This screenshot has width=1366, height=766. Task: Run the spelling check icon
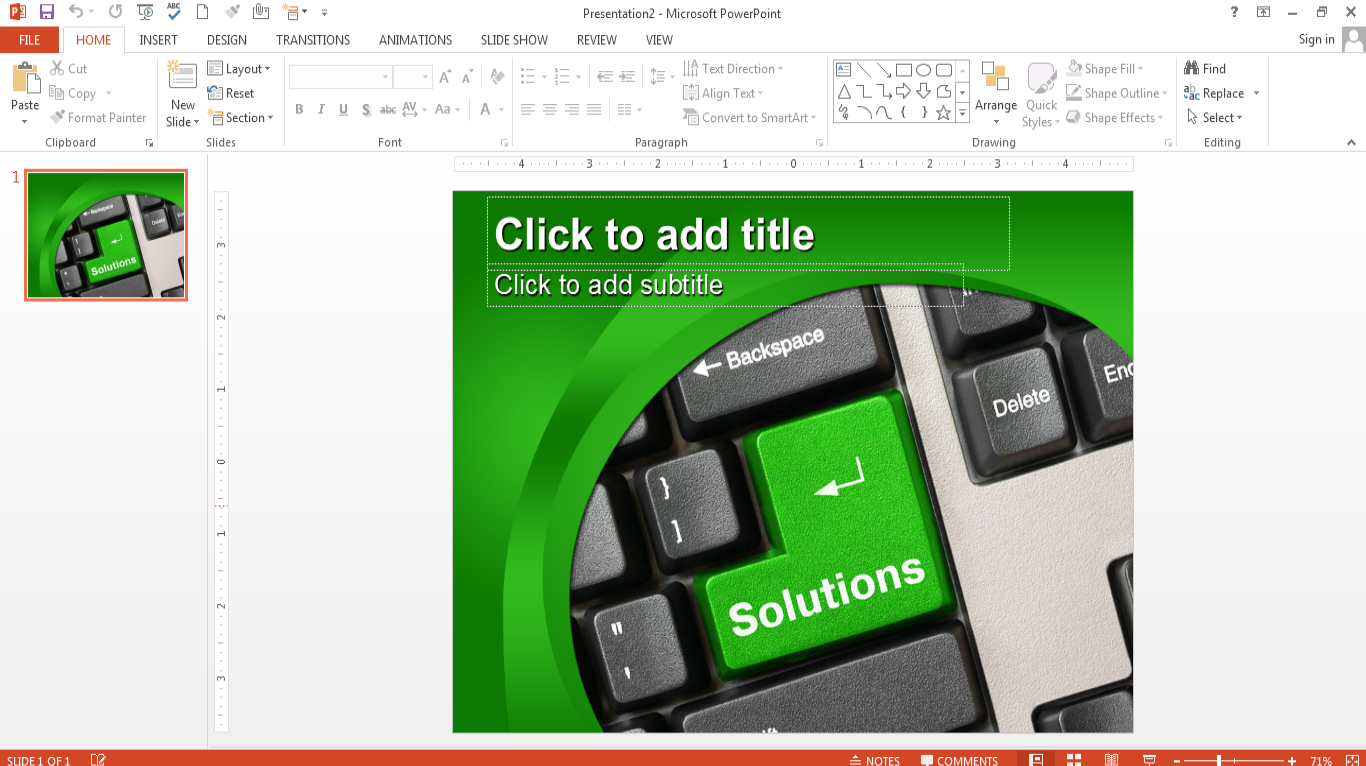174,13
